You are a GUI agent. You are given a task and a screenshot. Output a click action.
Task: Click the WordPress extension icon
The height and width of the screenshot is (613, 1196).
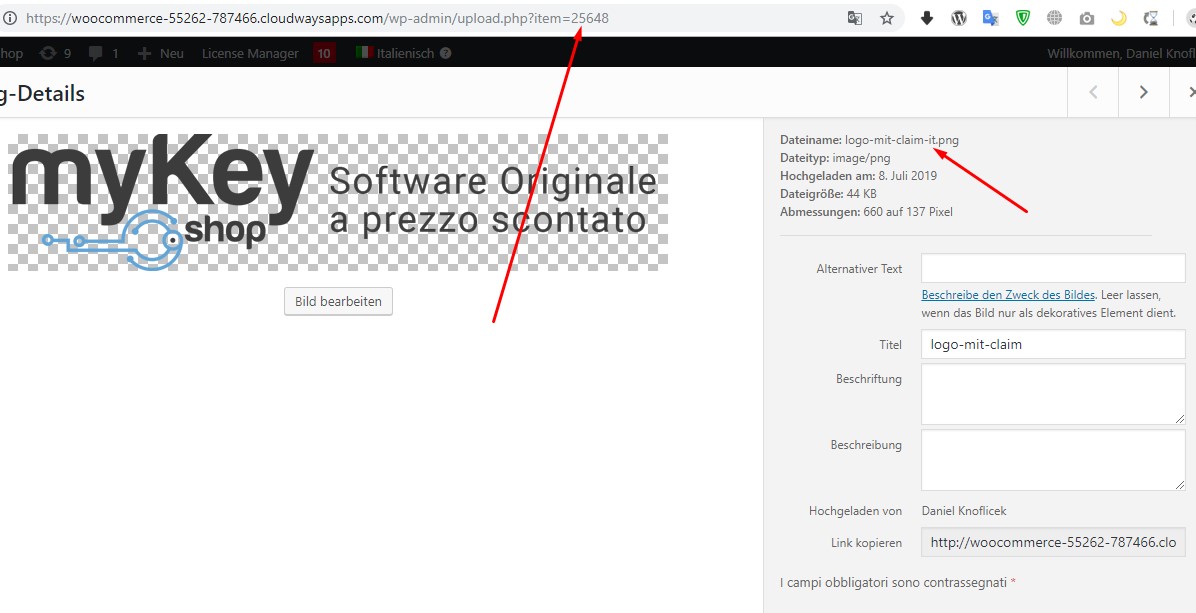click(x=959, y=18)
